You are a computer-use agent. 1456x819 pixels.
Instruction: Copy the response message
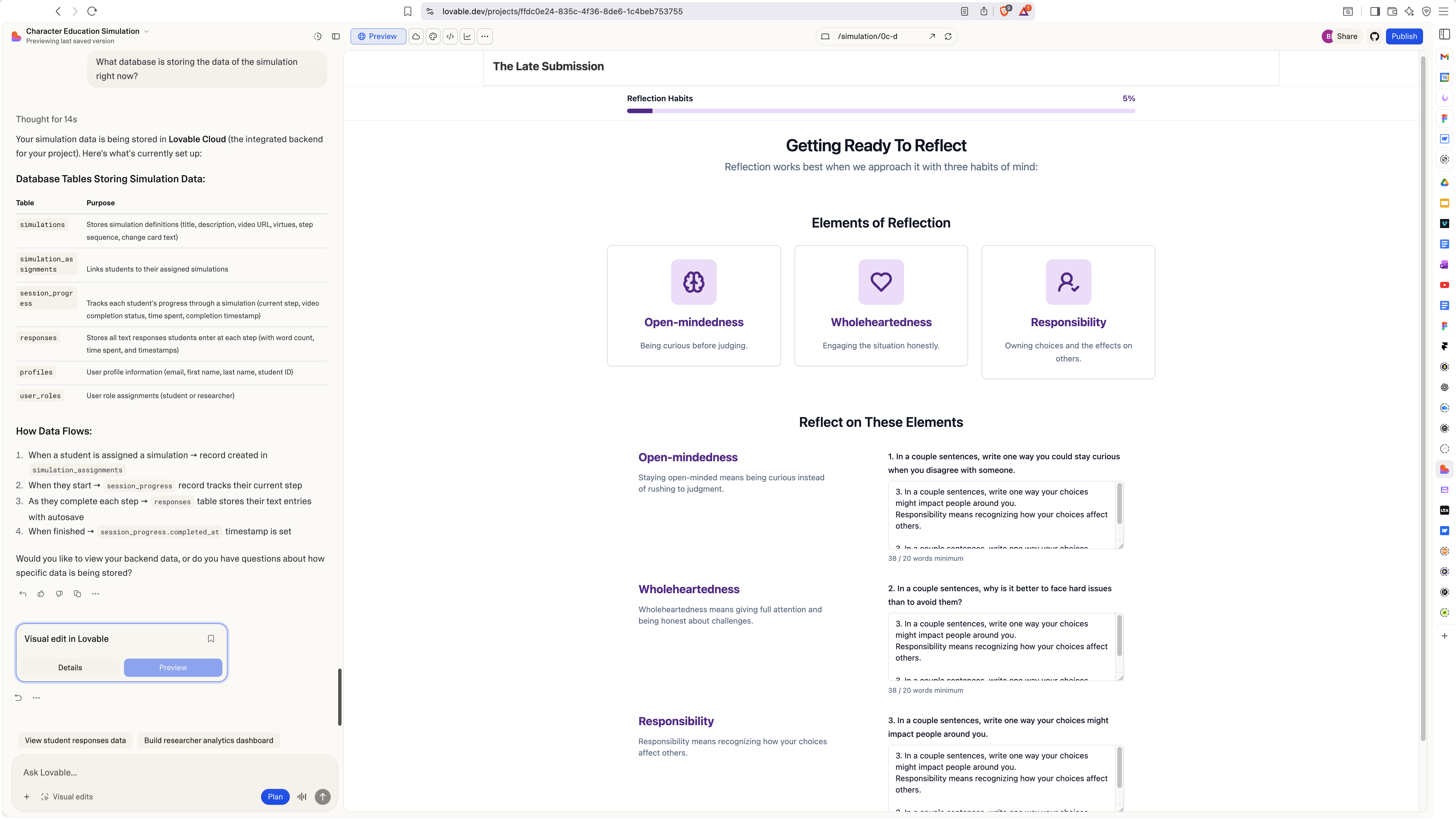click(77, 593)
